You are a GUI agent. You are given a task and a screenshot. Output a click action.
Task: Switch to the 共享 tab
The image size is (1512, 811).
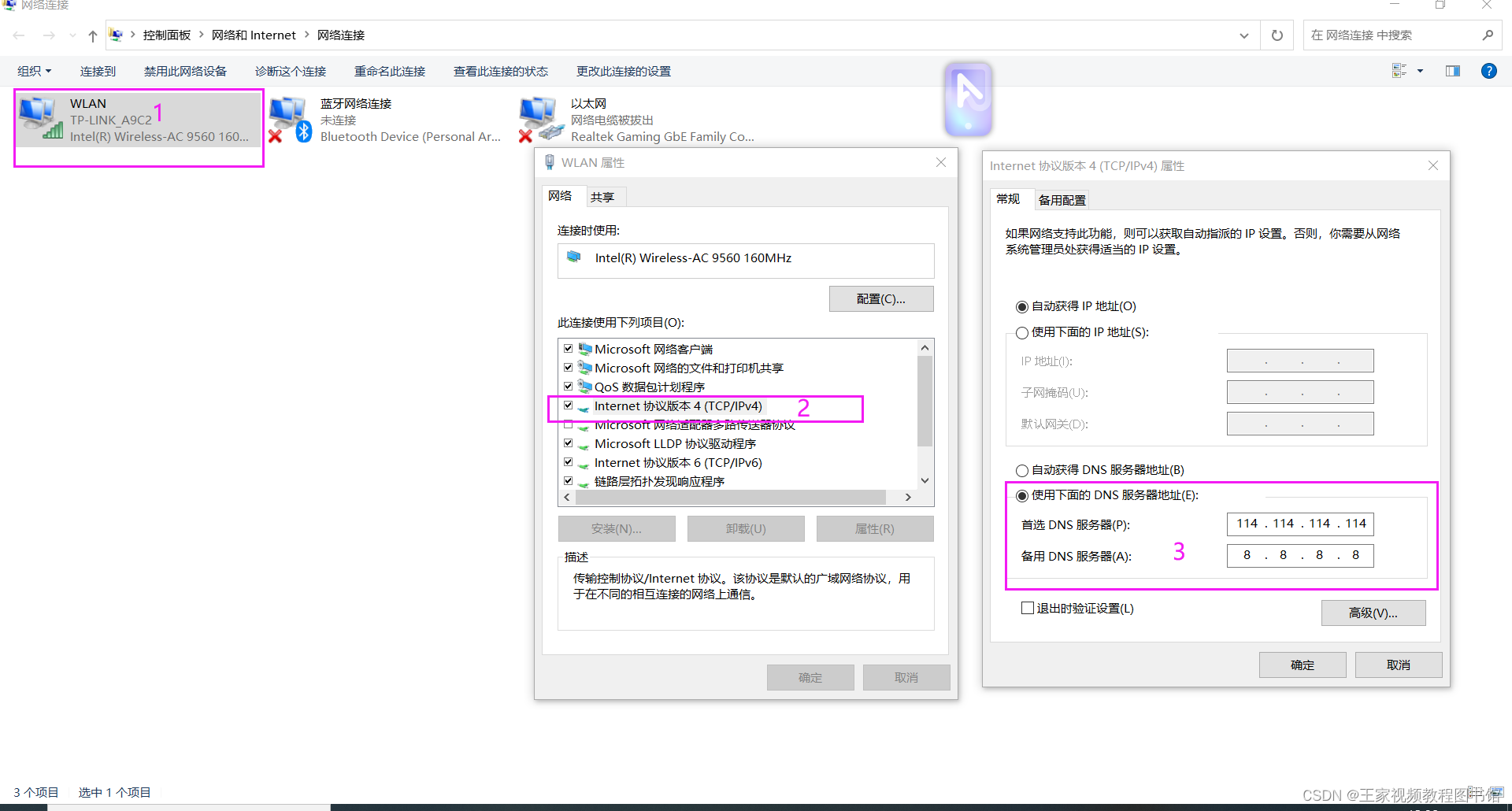tap(603, 196)
